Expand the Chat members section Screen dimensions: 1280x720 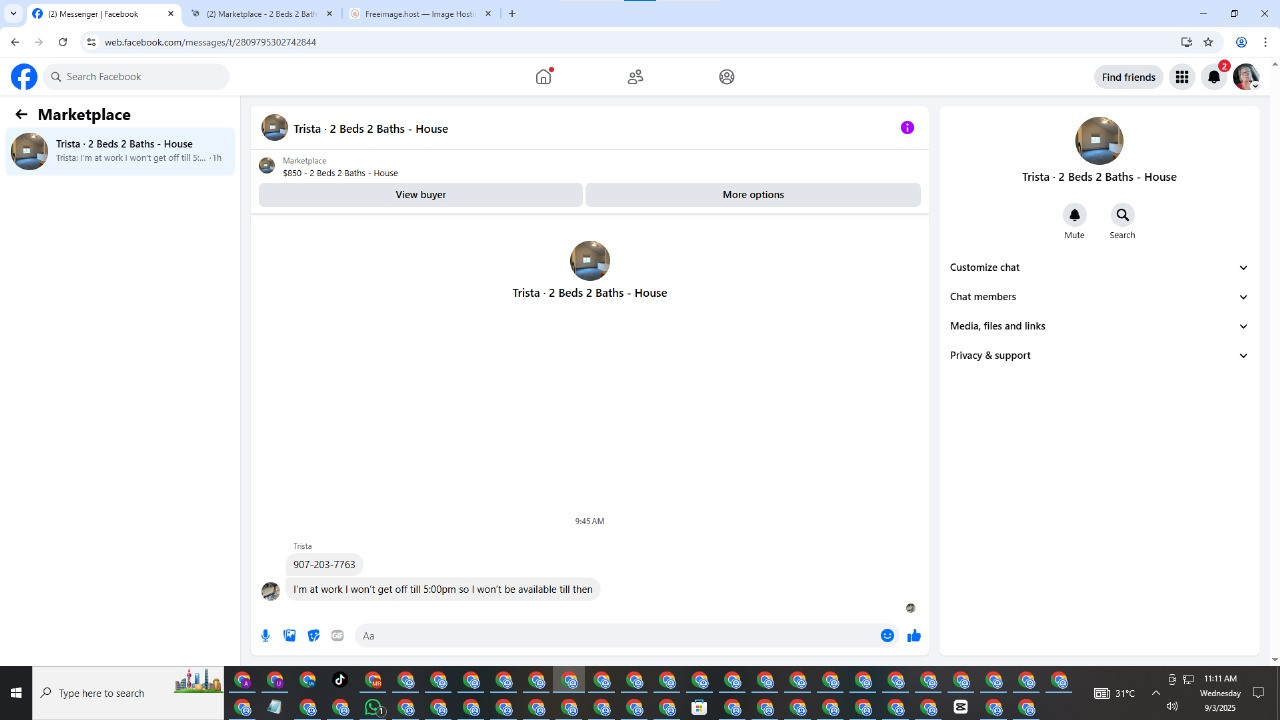click(1099, 297)
